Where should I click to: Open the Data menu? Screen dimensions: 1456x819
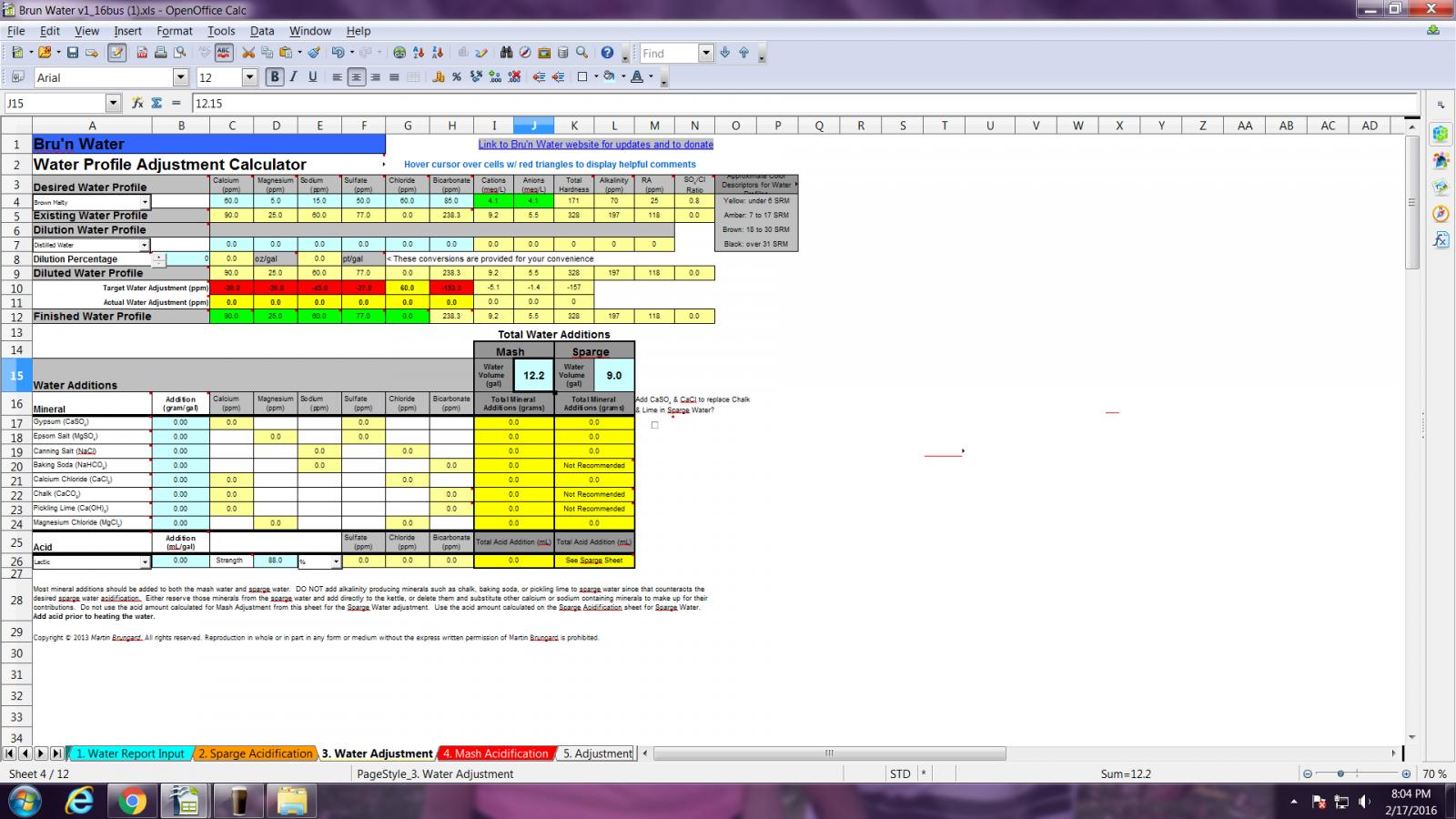[262, 31]
